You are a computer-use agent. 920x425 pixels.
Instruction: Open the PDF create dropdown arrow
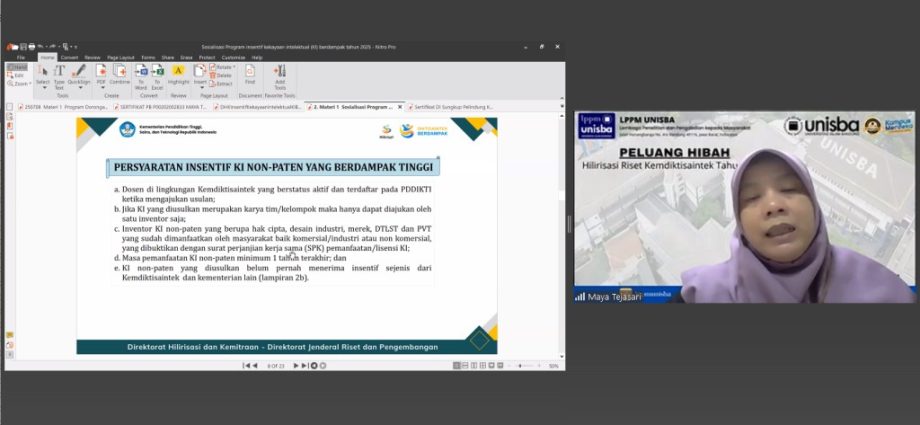point(101,88)
